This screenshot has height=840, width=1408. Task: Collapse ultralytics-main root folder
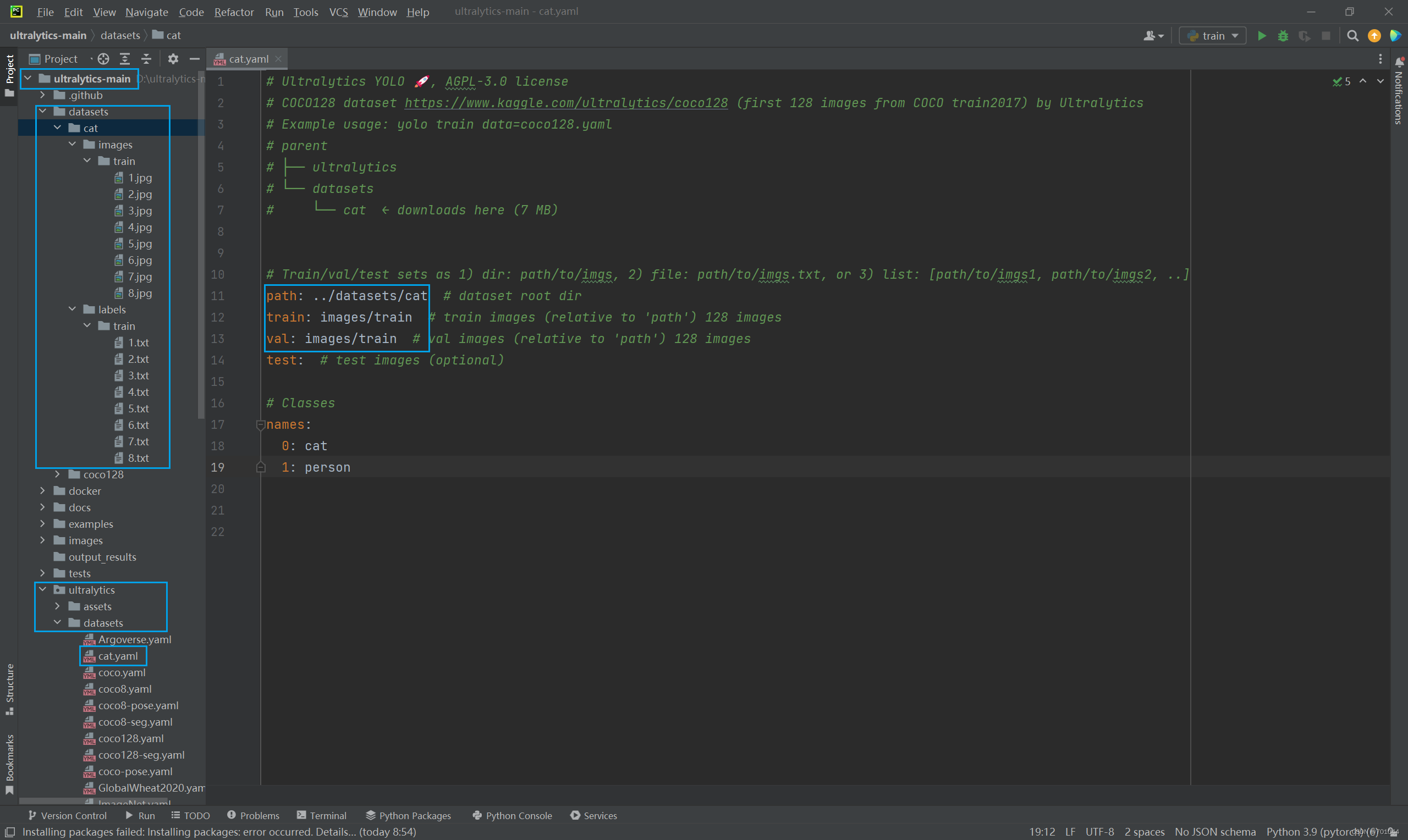point(28,78)
